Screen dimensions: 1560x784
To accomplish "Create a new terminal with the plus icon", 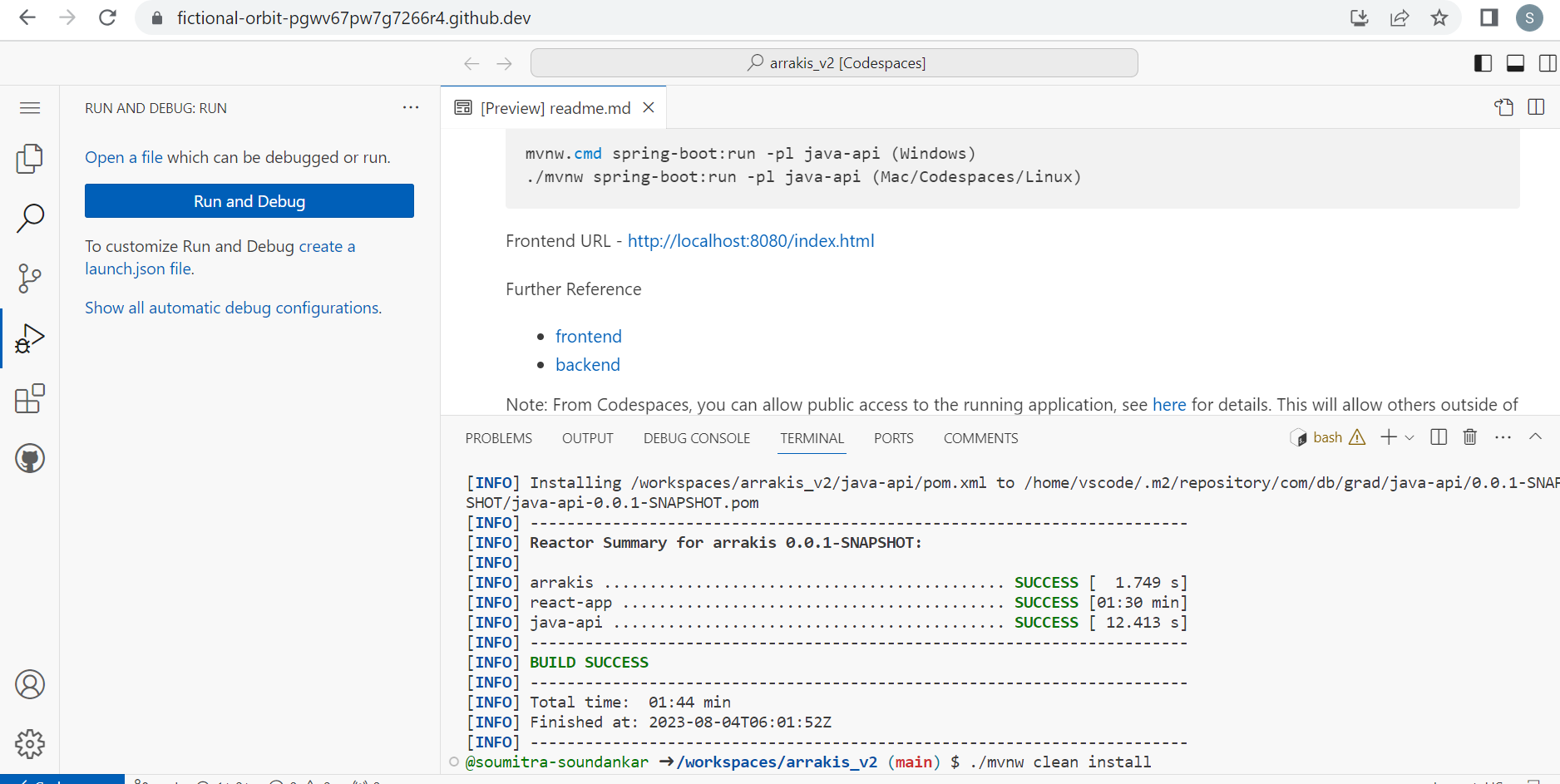I will tap(1387, 436).
